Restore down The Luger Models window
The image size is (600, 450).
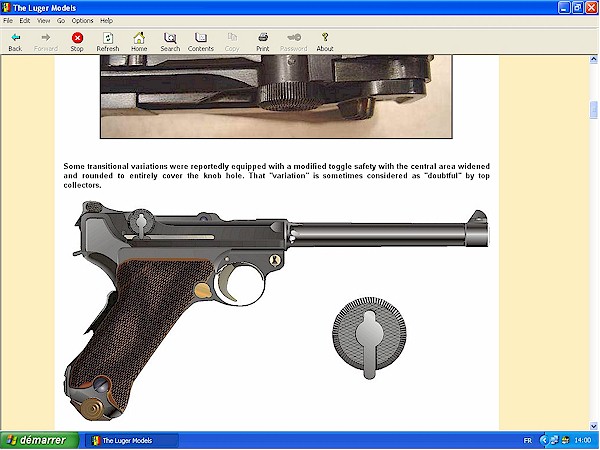coord(578,8)
